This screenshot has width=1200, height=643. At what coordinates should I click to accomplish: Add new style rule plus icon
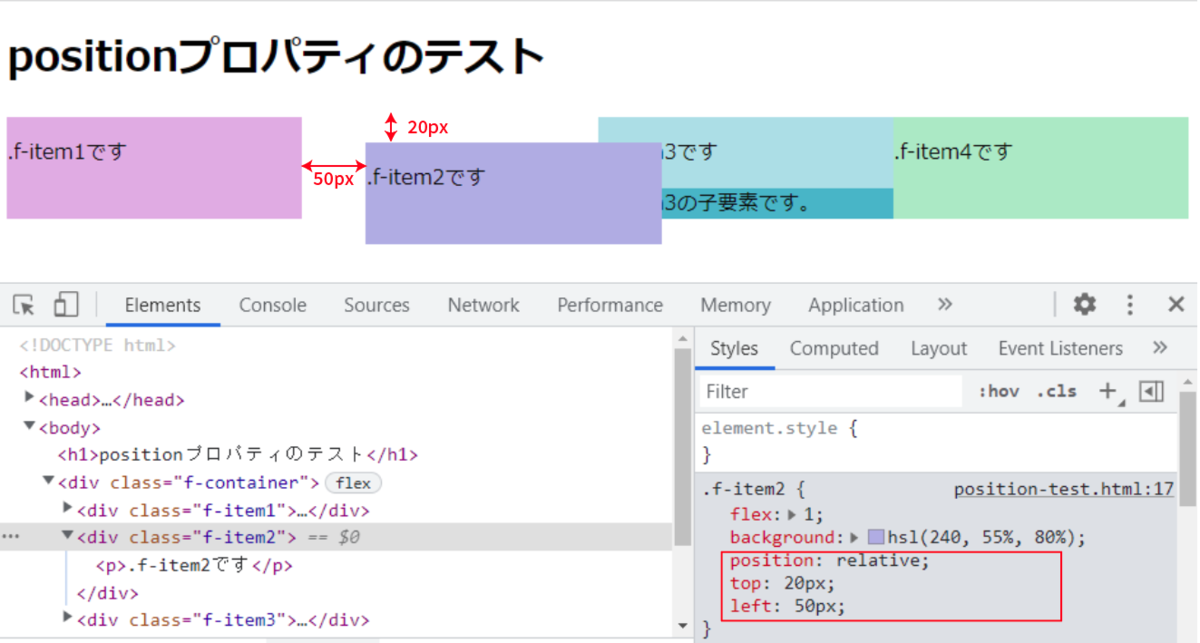coord(1107,391)
